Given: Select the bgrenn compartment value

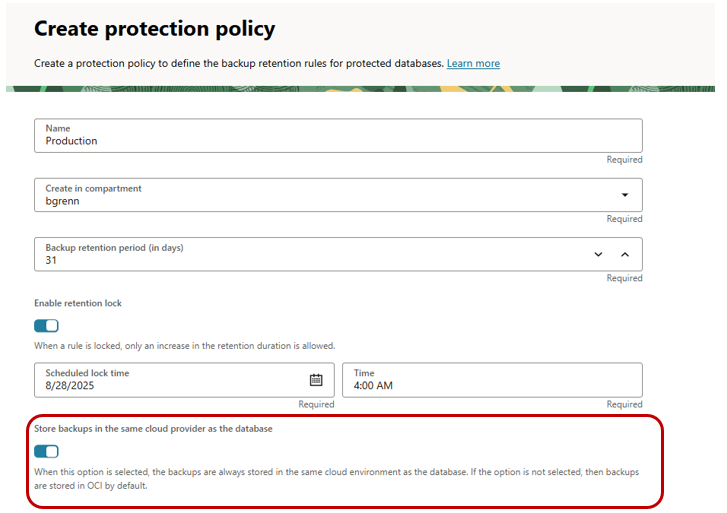Looking at the screenshot, I should pyautogui.click(x=62, y=201).
